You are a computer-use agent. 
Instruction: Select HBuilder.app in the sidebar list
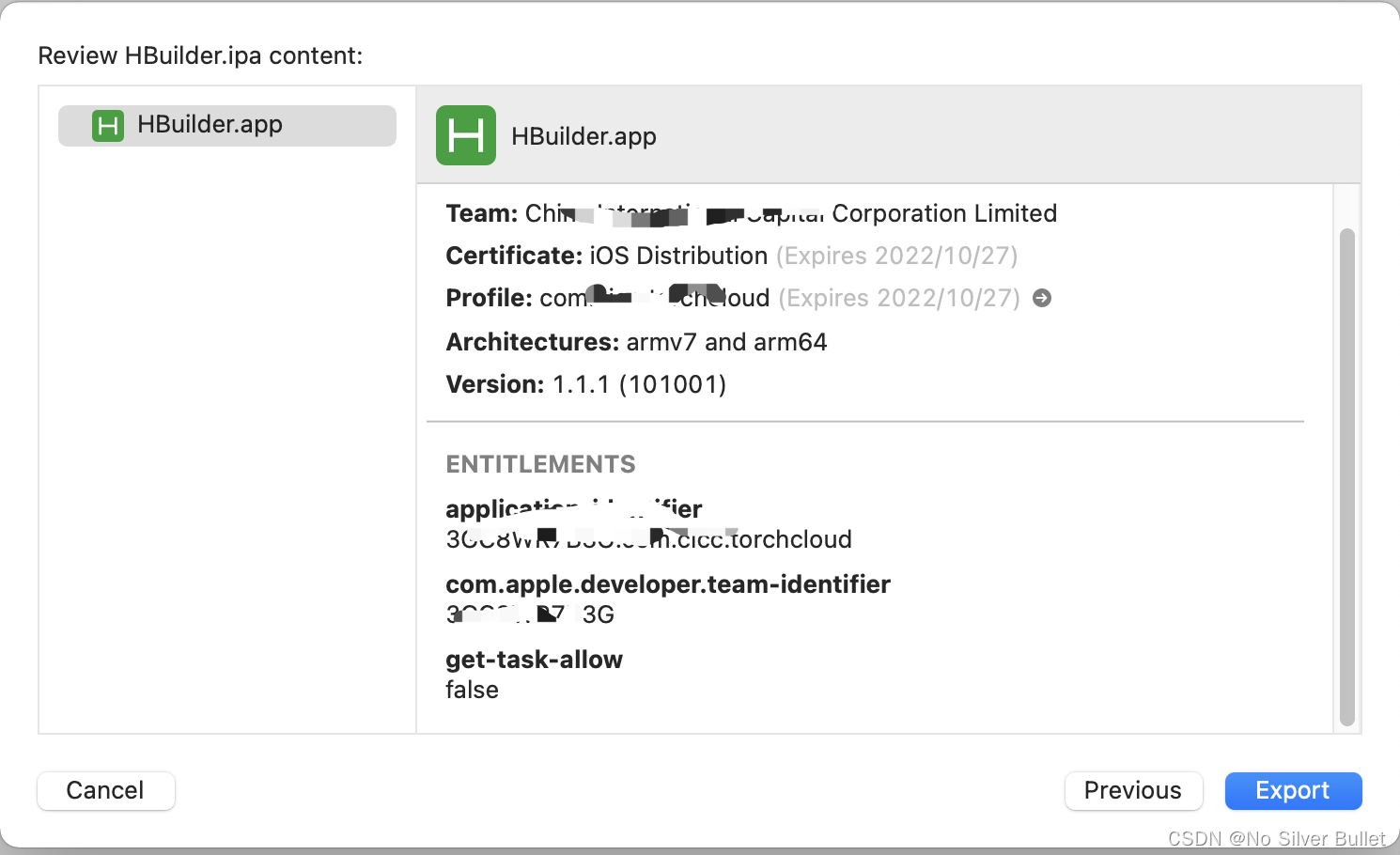227,125
